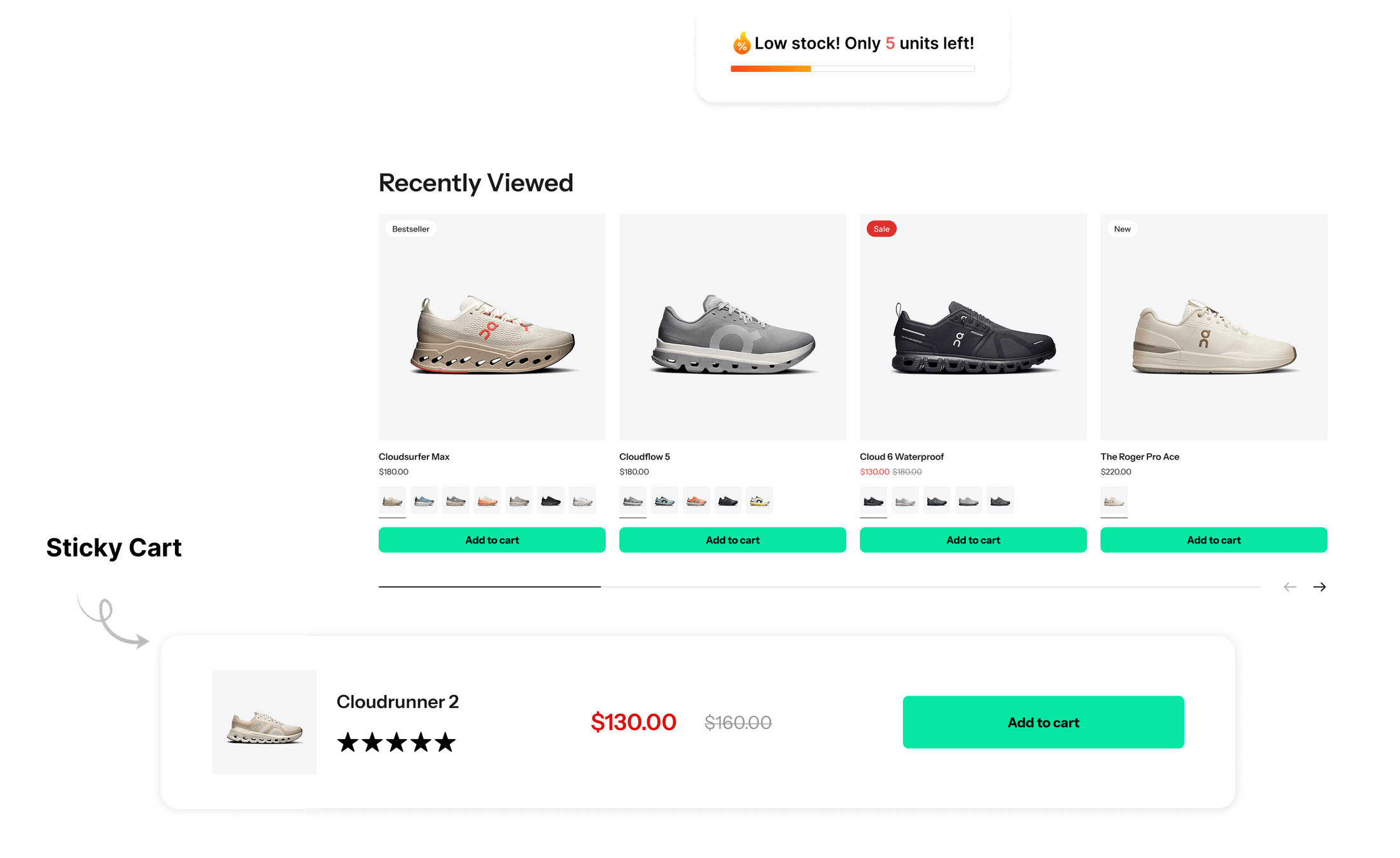This screenshot has width=1400, height=858.
Task: Add Cloudsurfer Max to cart
Action: point(492,540)
